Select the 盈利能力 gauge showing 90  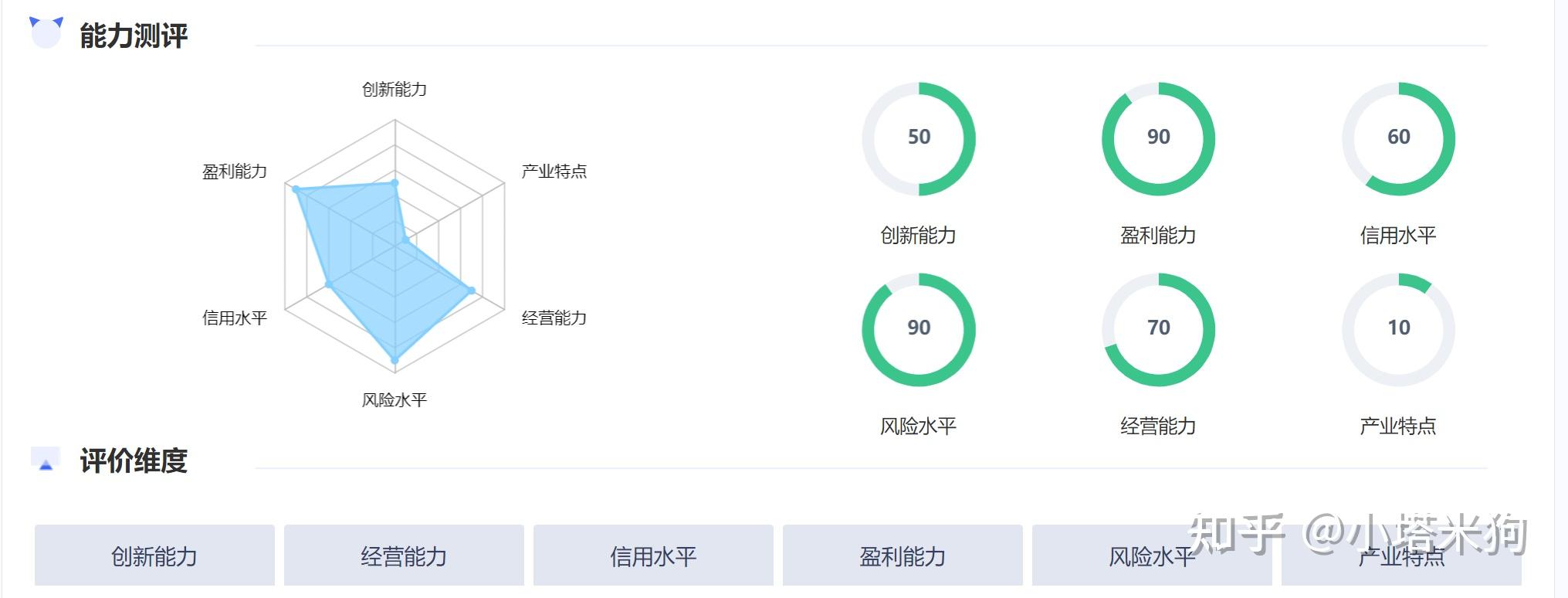pos(1159,139)
